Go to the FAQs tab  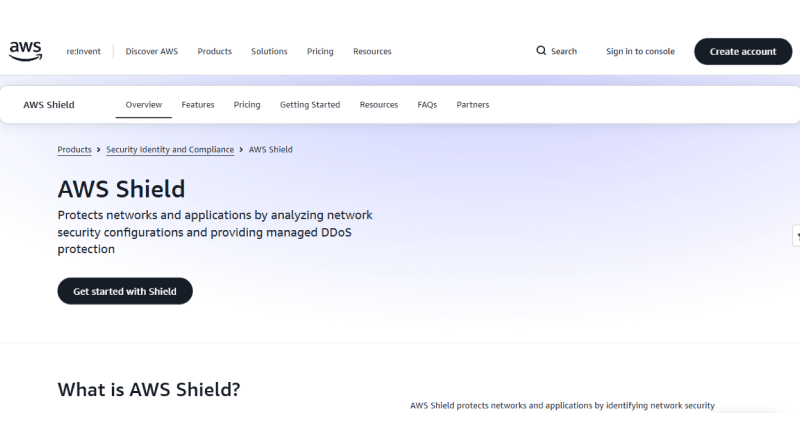pyautogui.click(x=427, y=105)
